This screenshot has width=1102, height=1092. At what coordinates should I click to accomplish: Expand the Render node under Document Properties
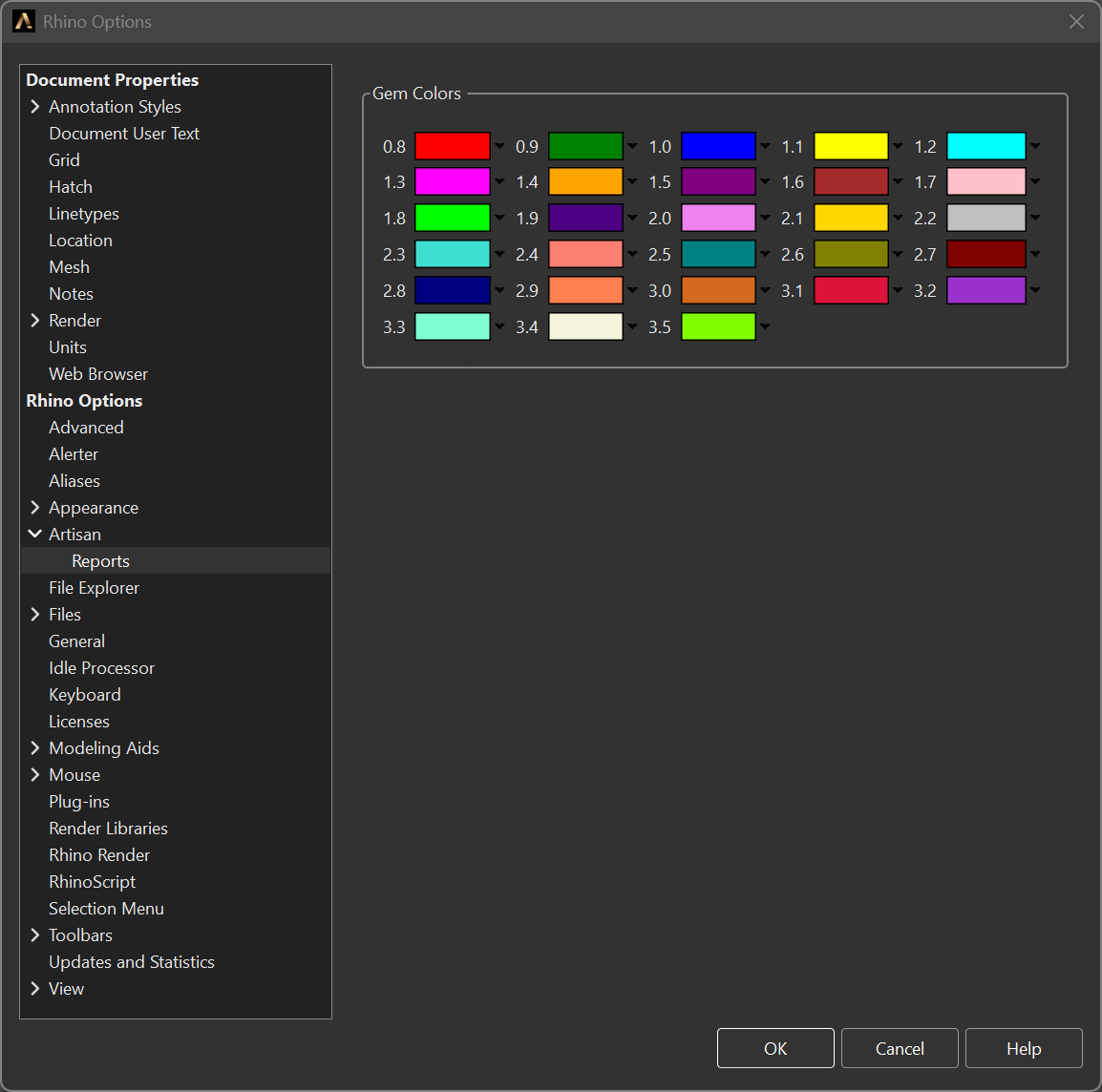tap(35, 321)
